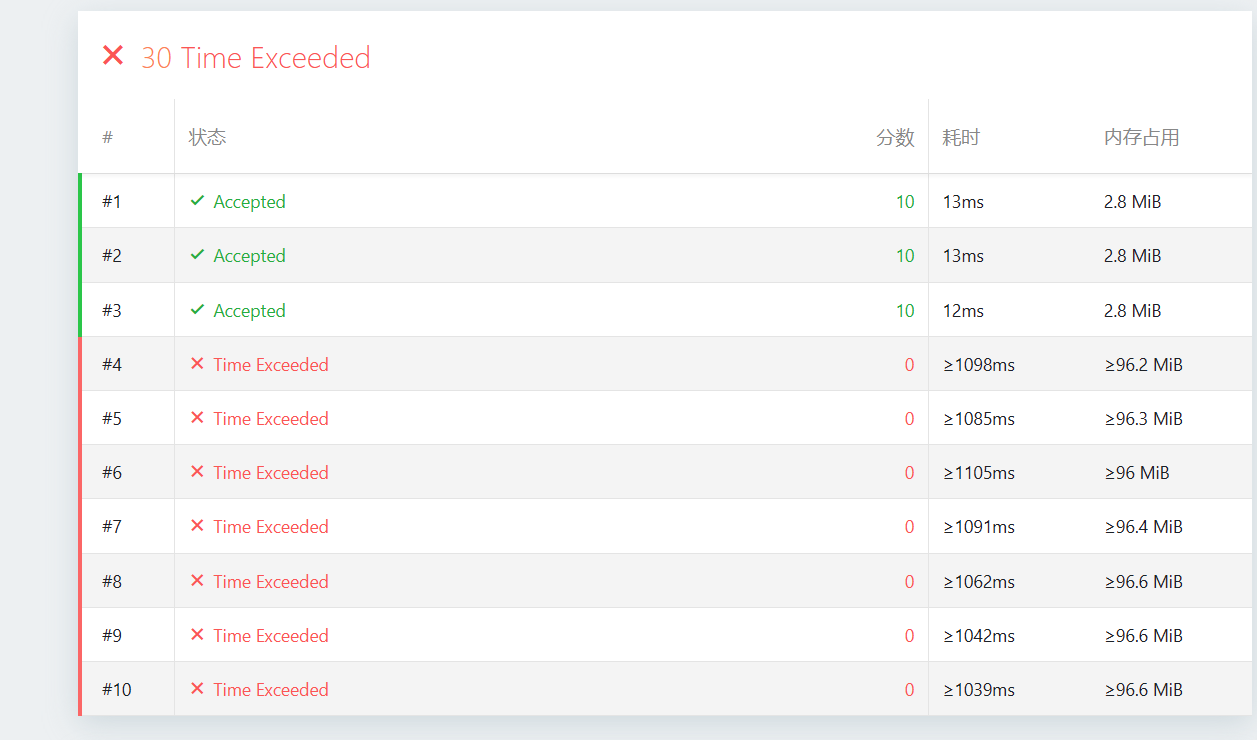Click the red X icon in row #6
1257x740 pixels.
point(197,472)
